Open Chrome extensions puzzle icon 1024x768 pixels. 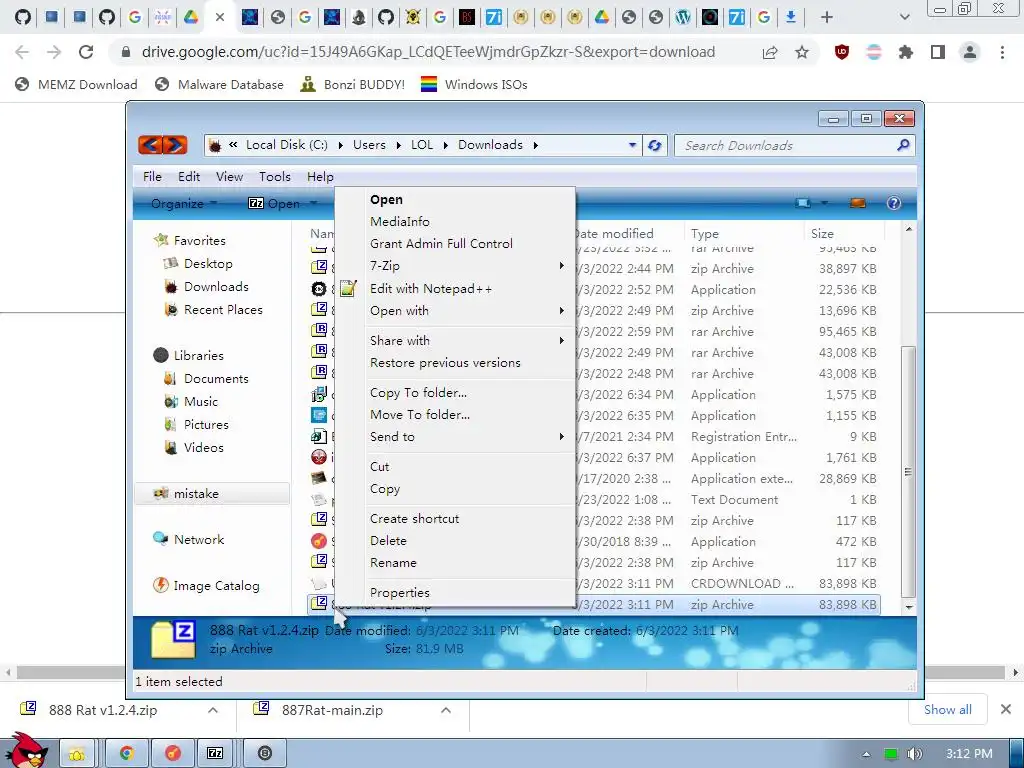point(906,52)
